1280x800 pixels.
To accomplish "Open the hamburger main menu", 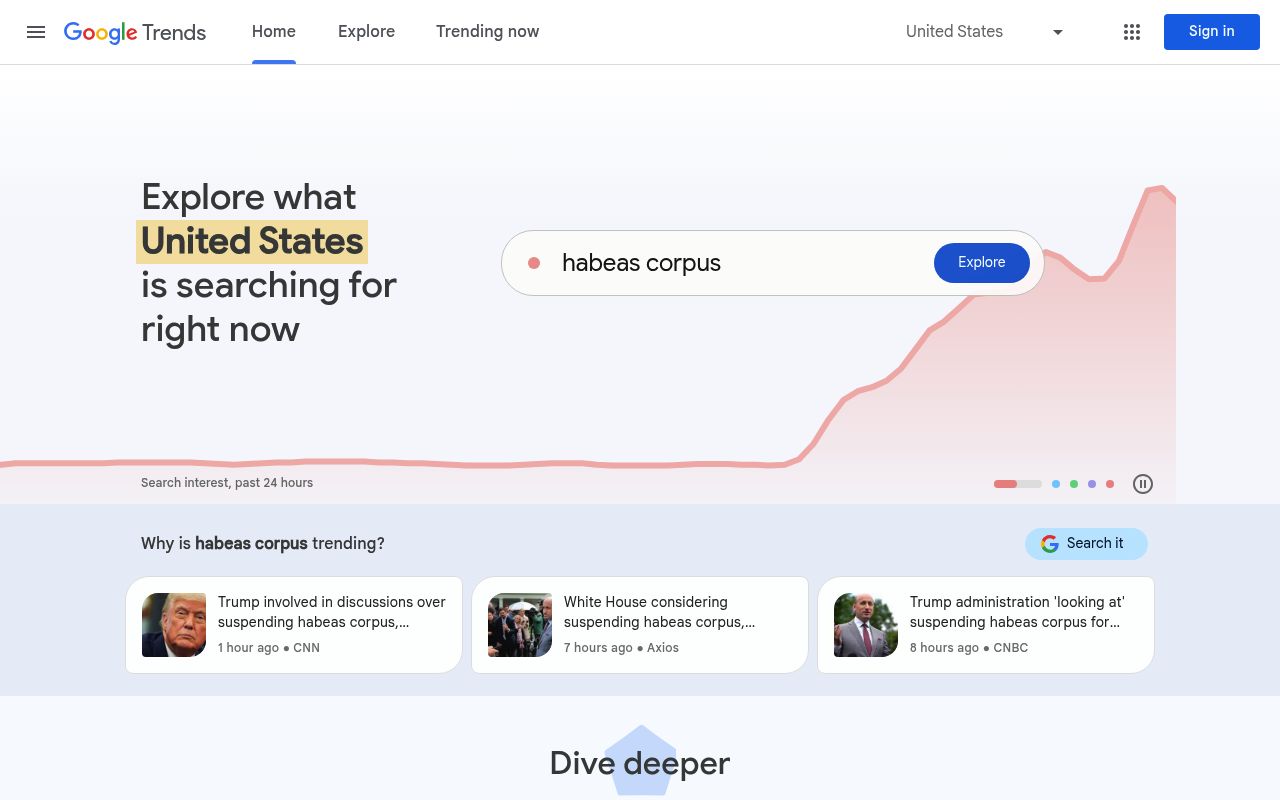I will point(36,32).
